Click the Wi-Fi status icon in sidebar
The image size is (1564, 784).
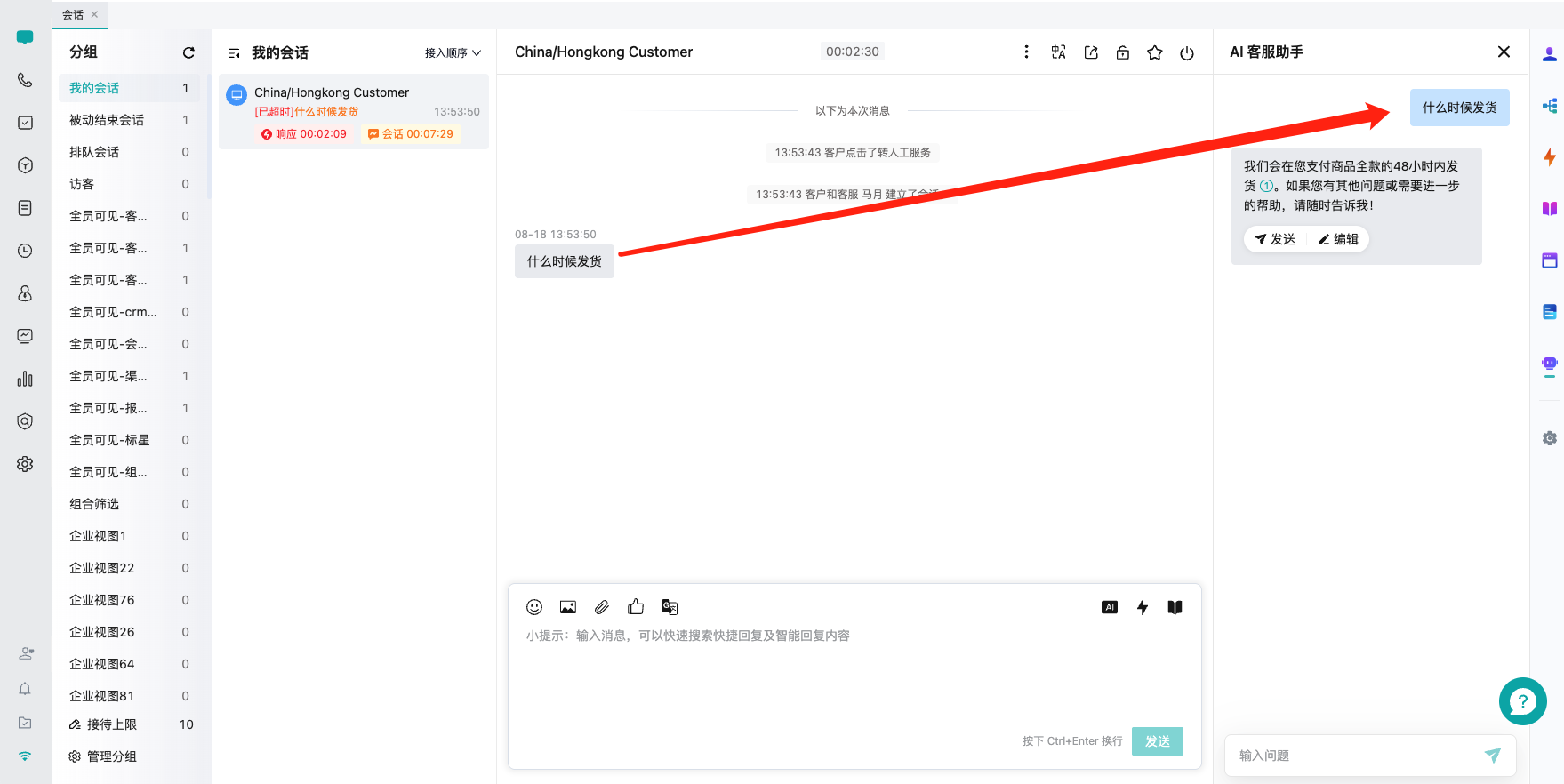[25, 756]
